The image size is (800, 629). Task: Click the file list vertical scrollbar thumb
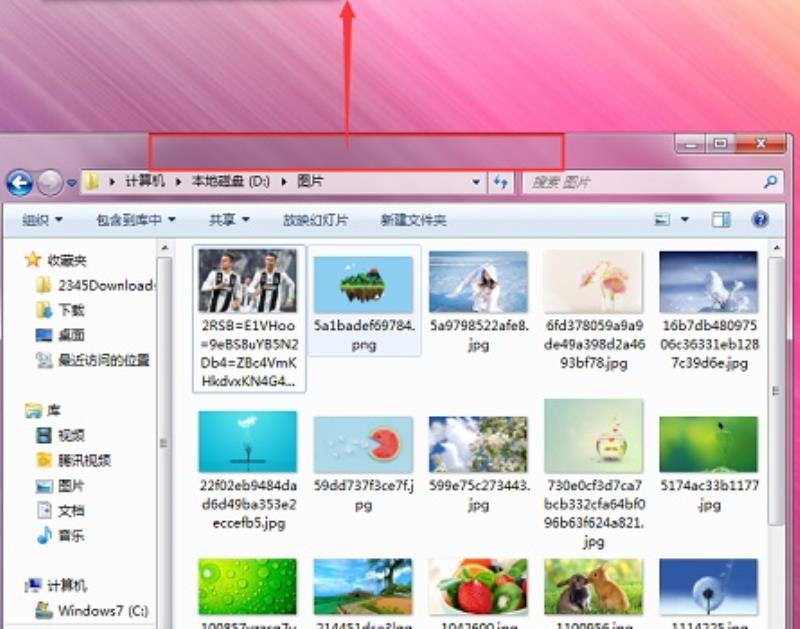(x=776, y=391)
